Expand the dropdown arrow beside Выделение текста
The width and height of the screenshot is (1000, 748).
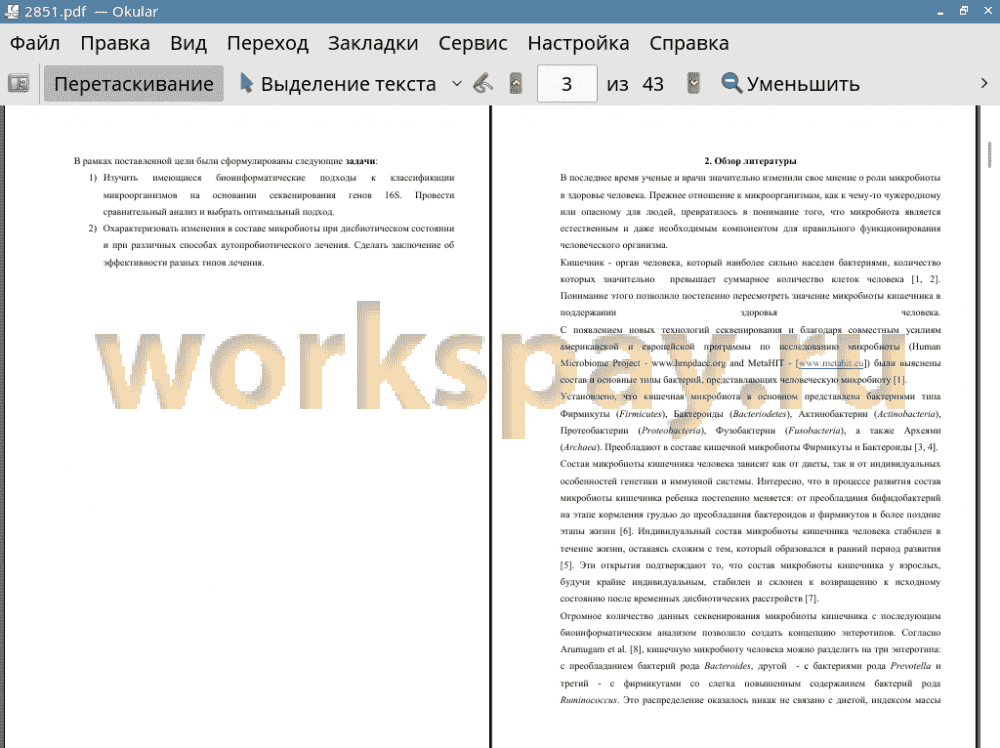coord(457,84)
